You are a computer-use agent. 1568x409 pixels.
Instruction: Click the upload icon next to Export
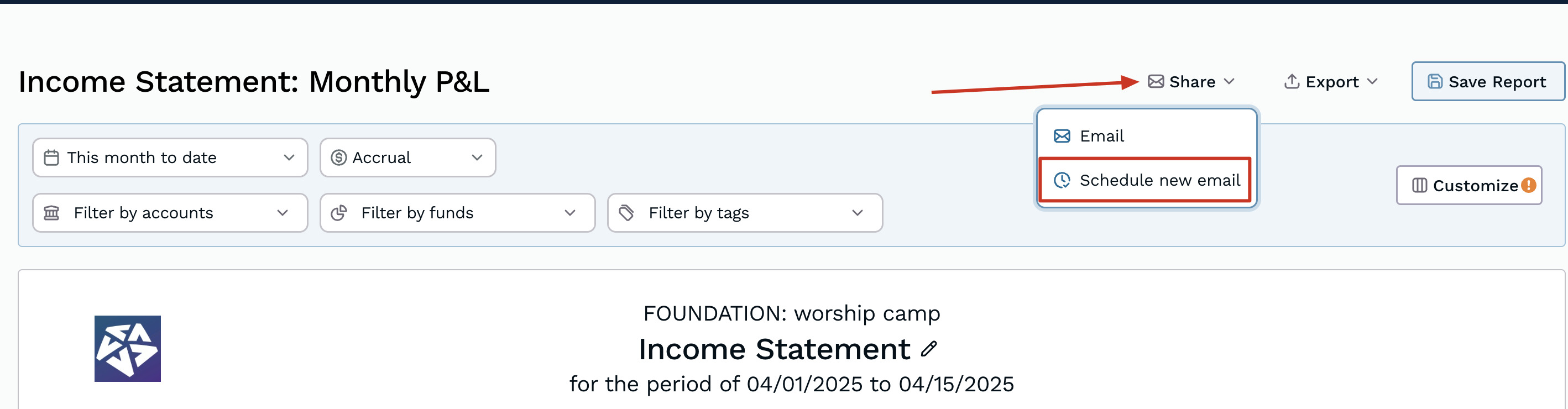point(1292,82)
